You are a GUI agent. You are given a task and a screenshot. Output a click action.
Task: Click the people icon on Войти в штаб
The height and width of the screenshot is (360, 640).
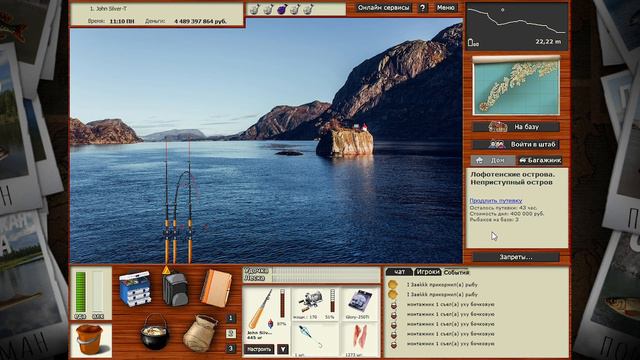click(x=497, y=144)
